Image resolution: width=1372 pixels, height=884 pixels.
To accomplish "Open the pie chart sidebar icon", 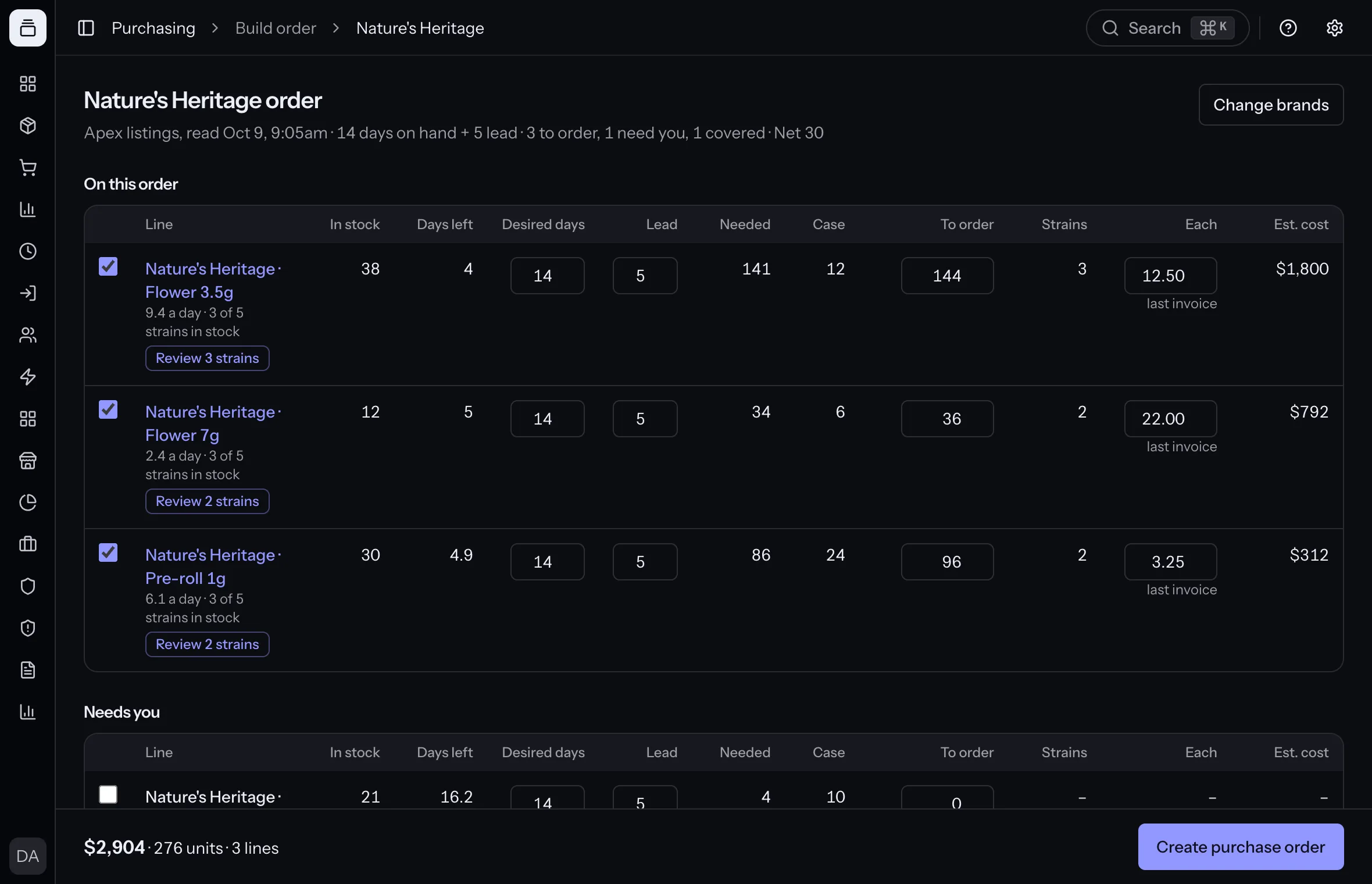I will coord(28,502).
